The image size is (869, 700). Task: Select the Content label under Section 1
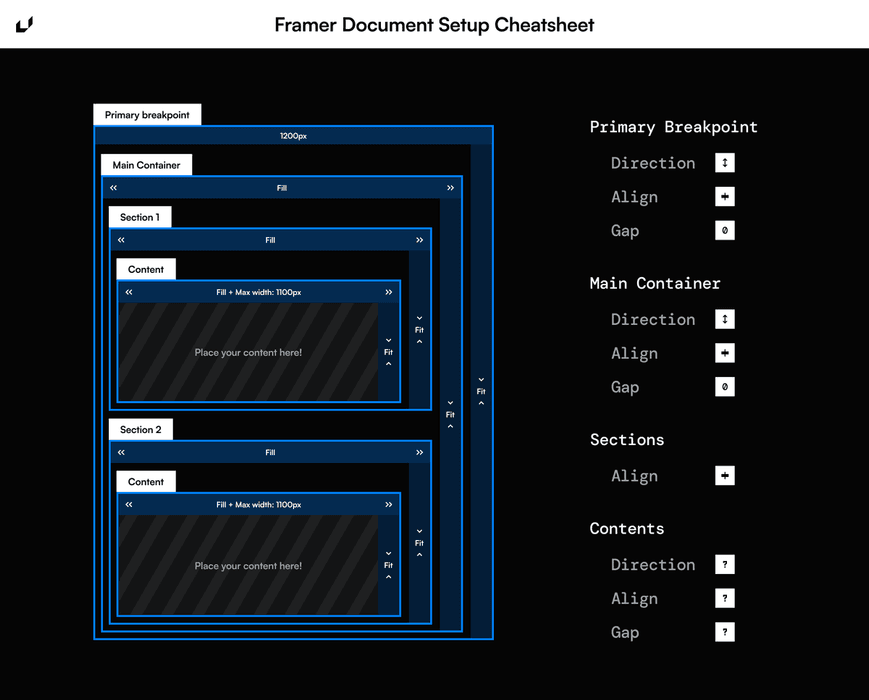146,269
